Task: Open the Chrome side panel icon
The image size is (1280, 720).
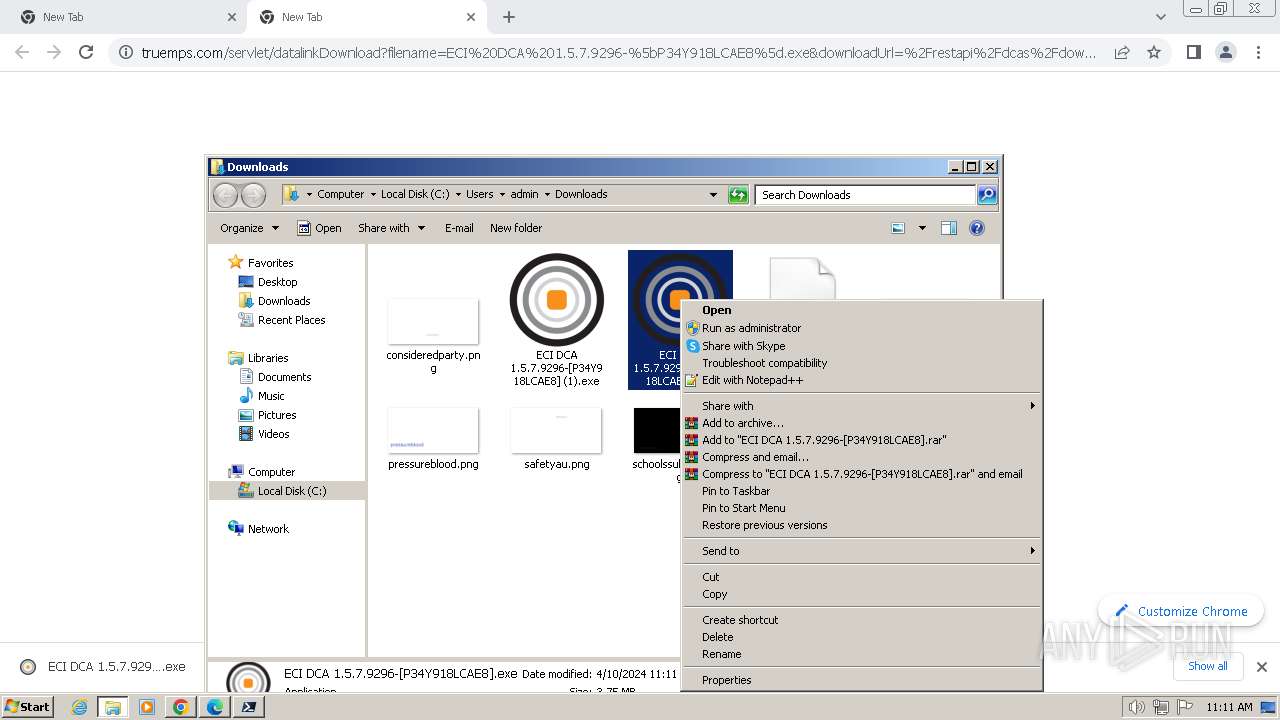Action: (1193, 52)
